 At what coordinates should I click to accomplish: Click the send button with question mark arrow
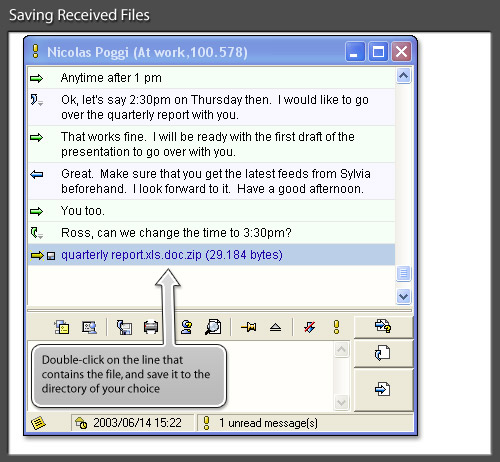pos(383,327)
